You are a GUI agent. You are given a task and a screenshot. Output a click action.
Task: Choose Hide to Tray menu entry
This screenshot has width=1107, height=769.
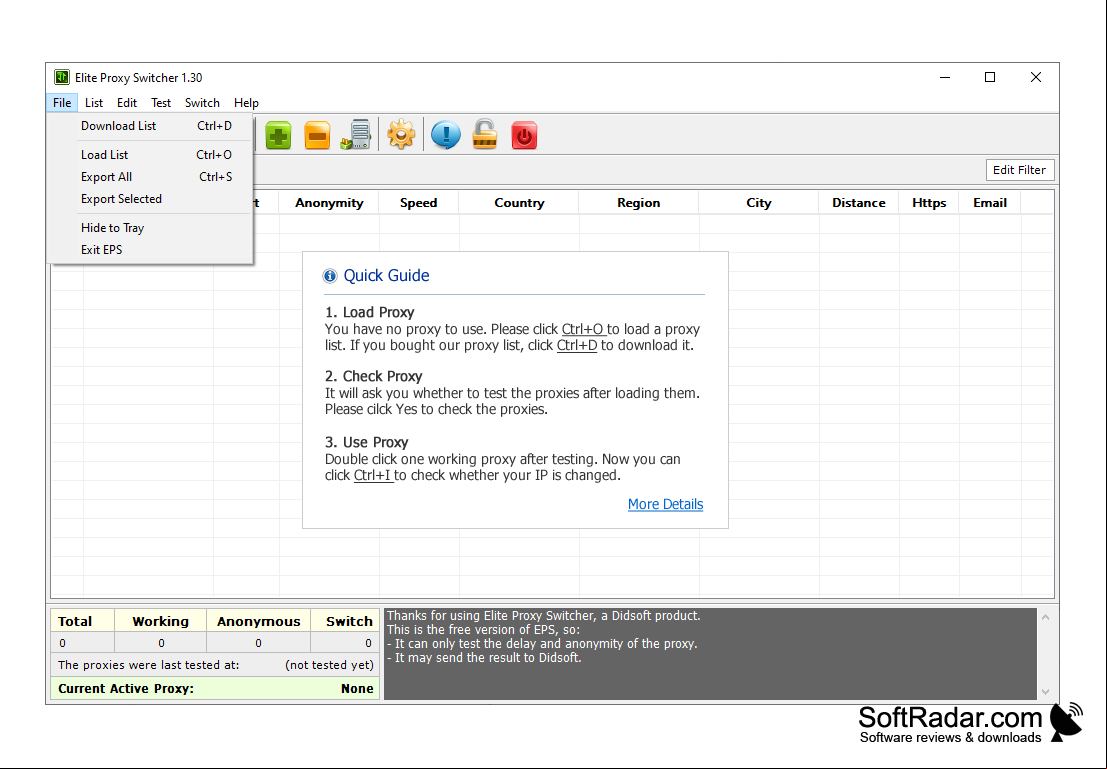(x=150, y=227)
